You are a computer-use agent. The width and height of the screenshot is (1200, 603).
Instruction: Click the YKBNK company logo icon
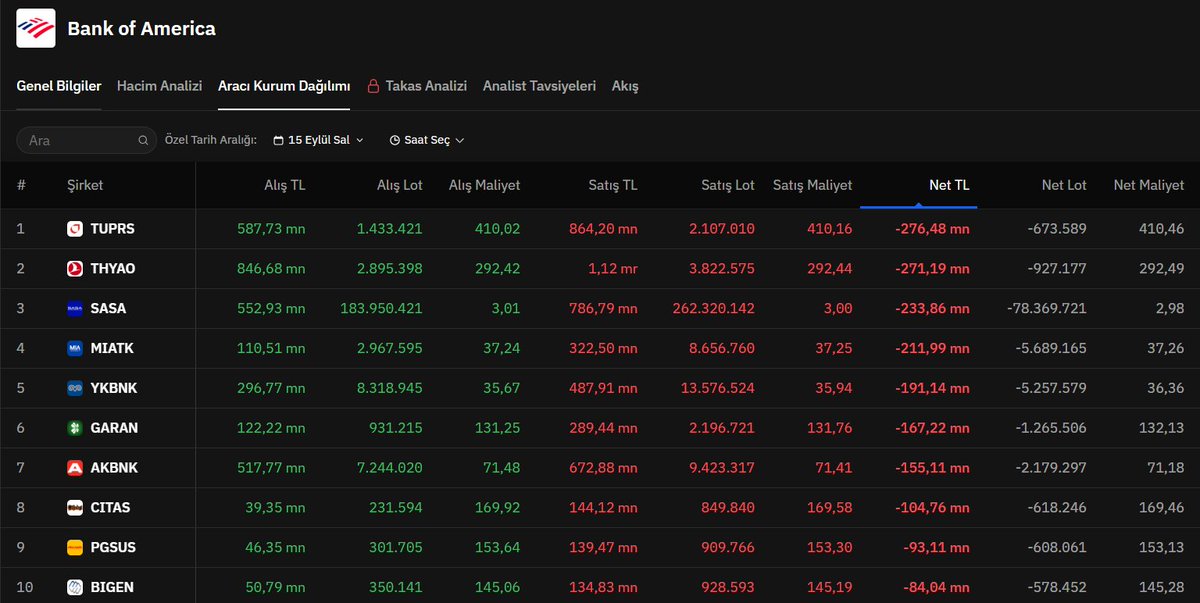[x=75, y=388]
